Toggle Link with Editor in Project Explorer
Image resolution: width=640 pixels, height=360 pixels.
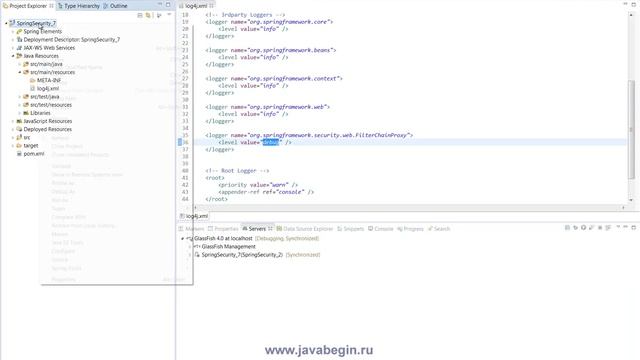(x=148, y=15)
